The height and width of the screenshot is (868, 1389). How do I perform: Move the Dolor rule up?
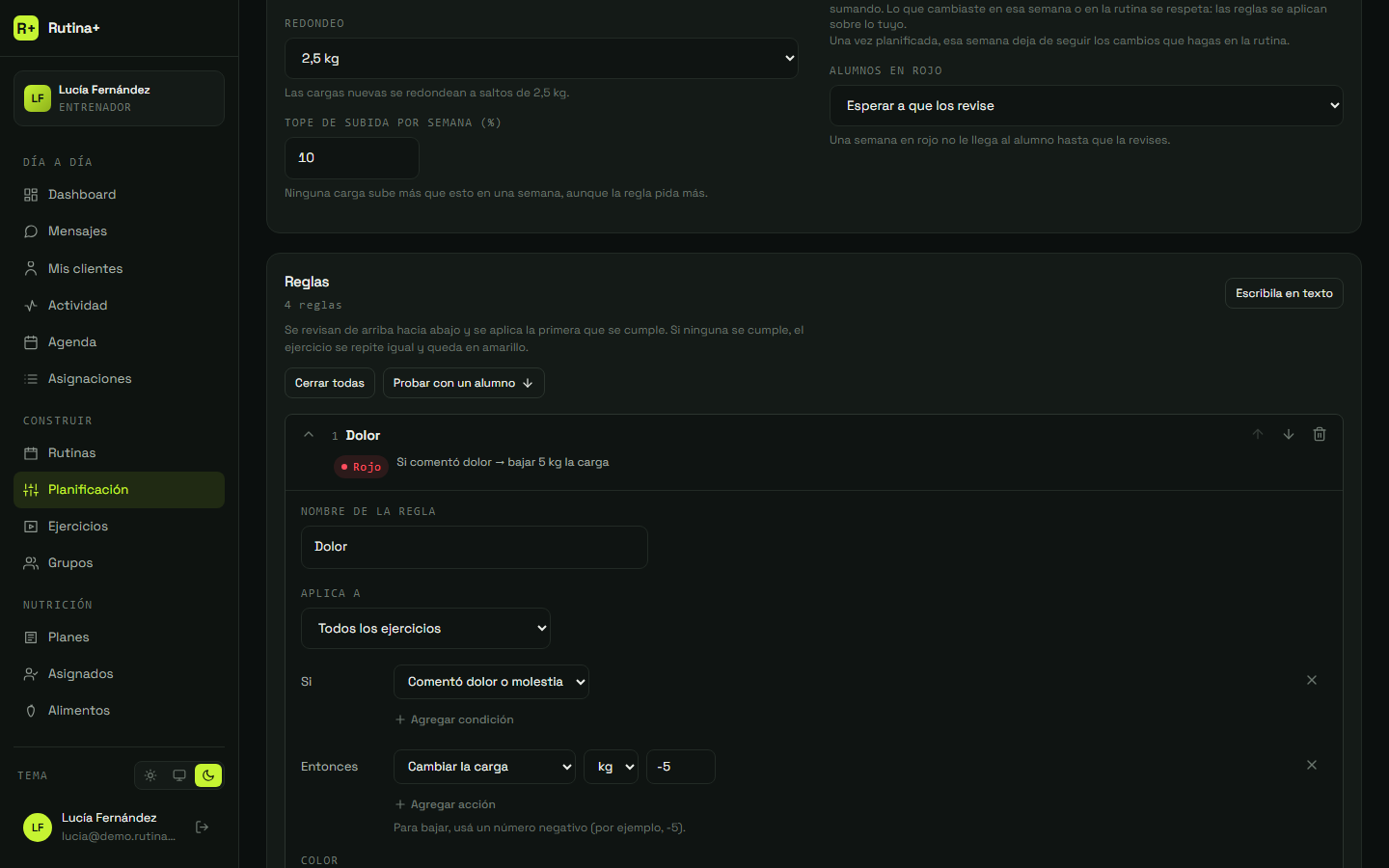1258,434
